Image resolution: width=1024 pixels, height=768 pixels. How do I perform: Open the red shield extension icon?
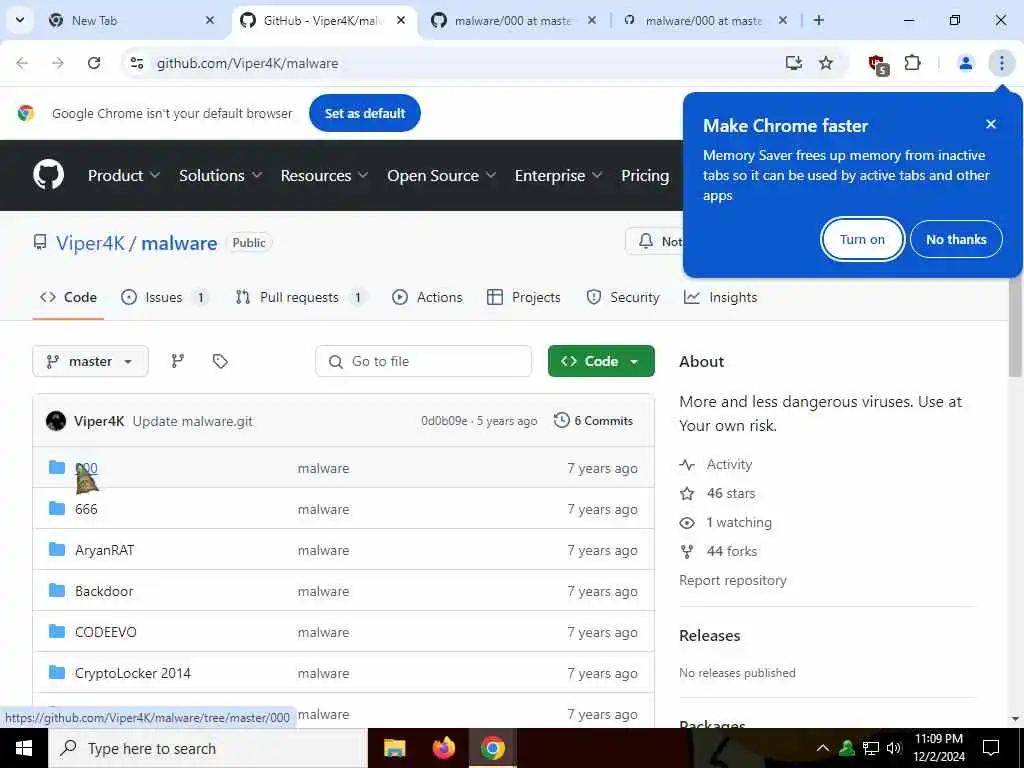point(878,64)
